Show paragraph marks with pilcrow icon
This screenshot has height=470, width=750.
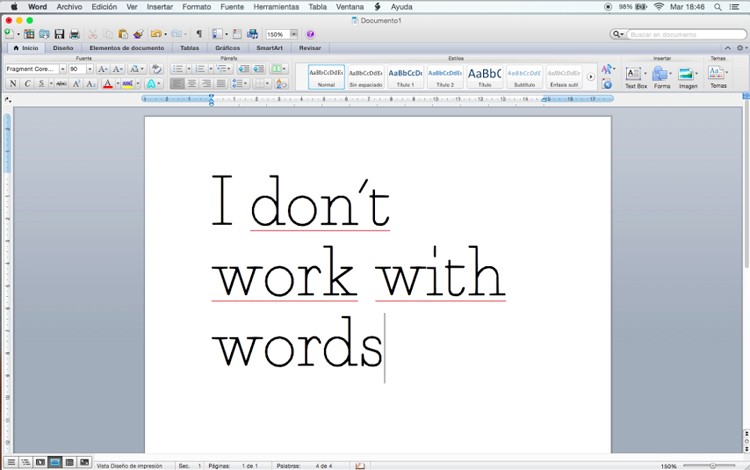click(198, 34)
